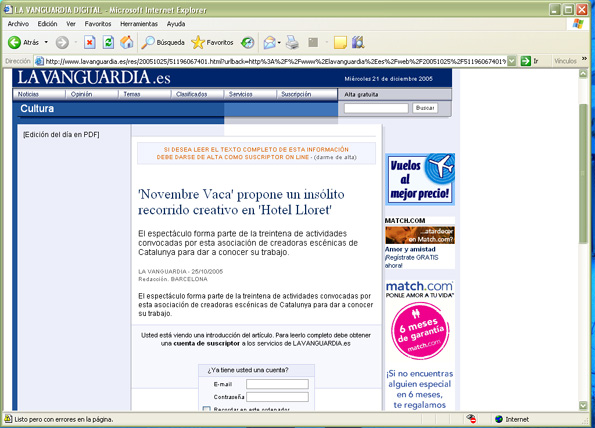Click the Buscar button
This screenshot has width=595, height=428.
tap(425, 108)
